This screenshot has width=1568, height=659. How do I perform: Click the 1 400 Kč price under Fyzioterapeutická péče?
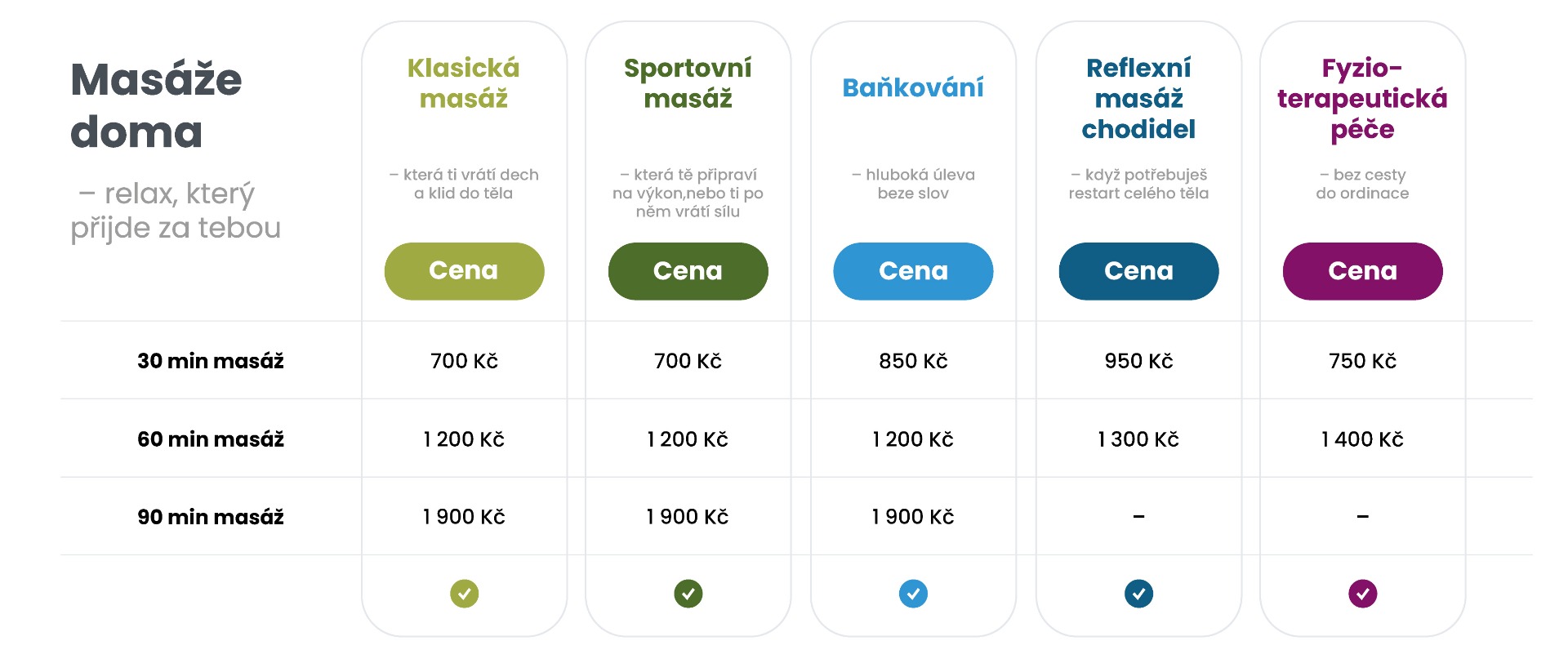pyautogui.click(x=1362, y=439)
